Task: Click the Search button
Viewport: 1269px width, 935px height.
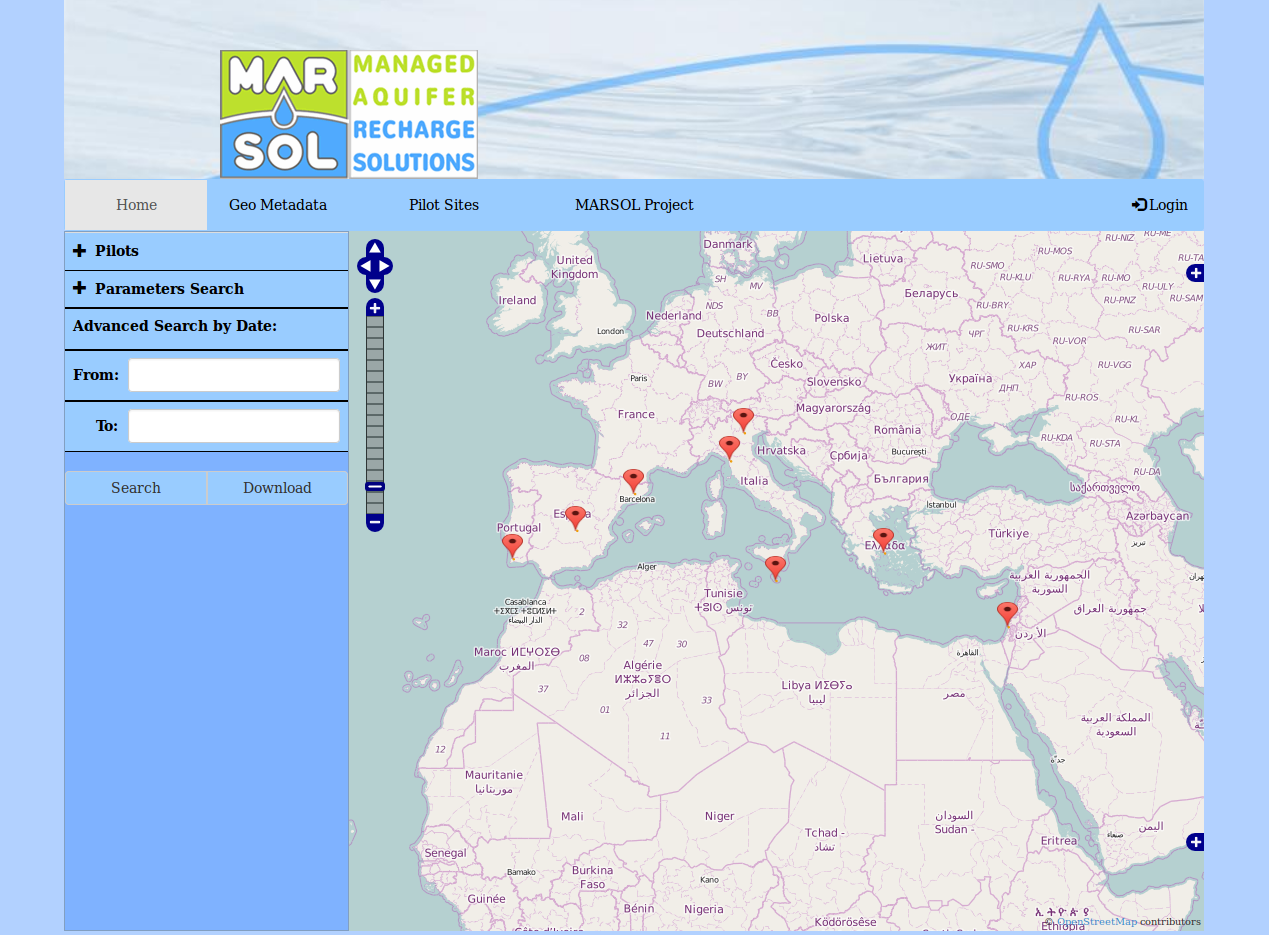Action: (136, 488)
